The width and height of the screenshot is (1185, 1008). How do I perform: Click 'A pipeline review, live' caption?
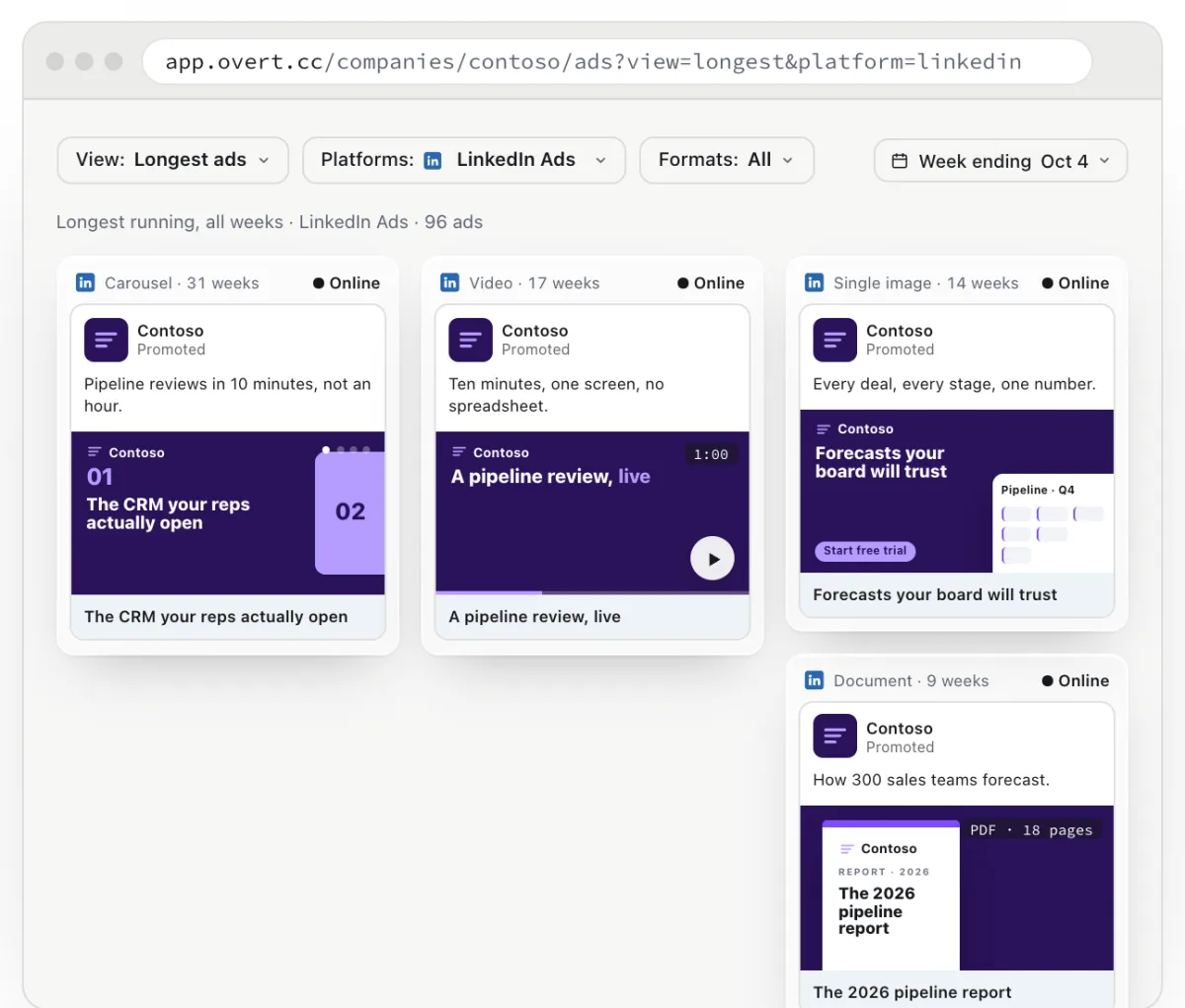535,617
